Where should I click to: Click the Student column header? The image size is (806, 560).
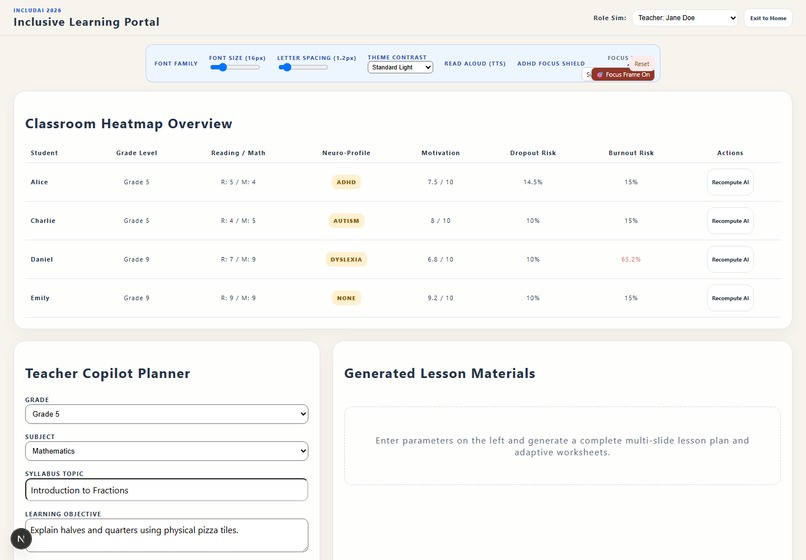click(x=44, y=153)
